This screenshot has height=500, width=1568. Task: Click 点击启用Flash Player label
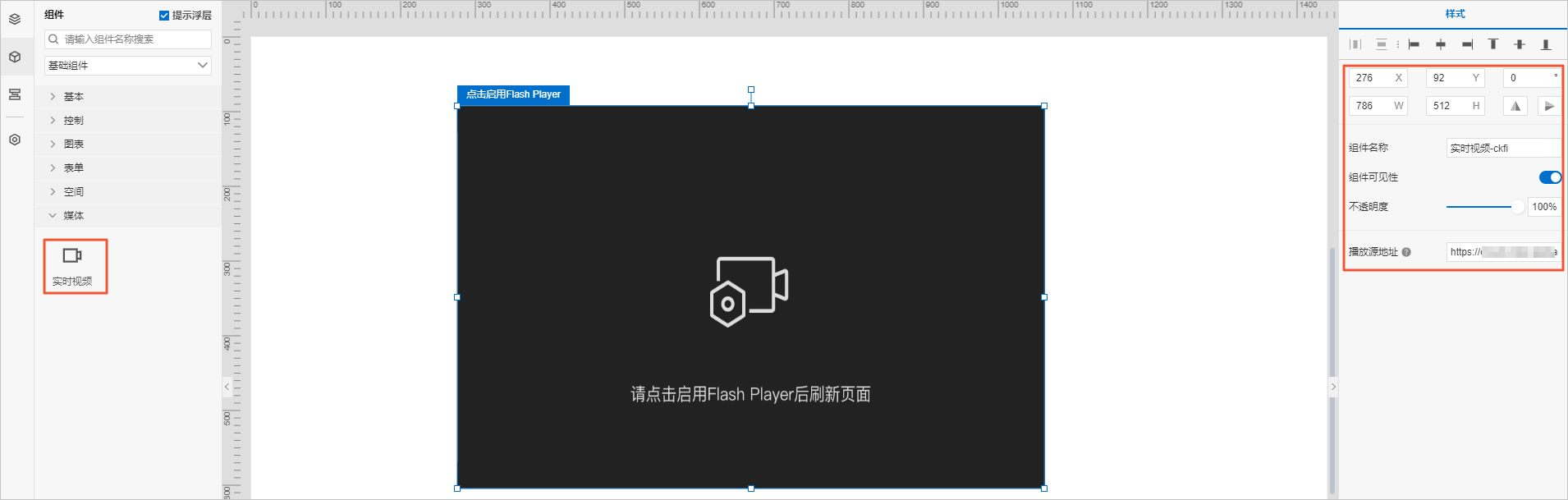[x=513, y=94]
